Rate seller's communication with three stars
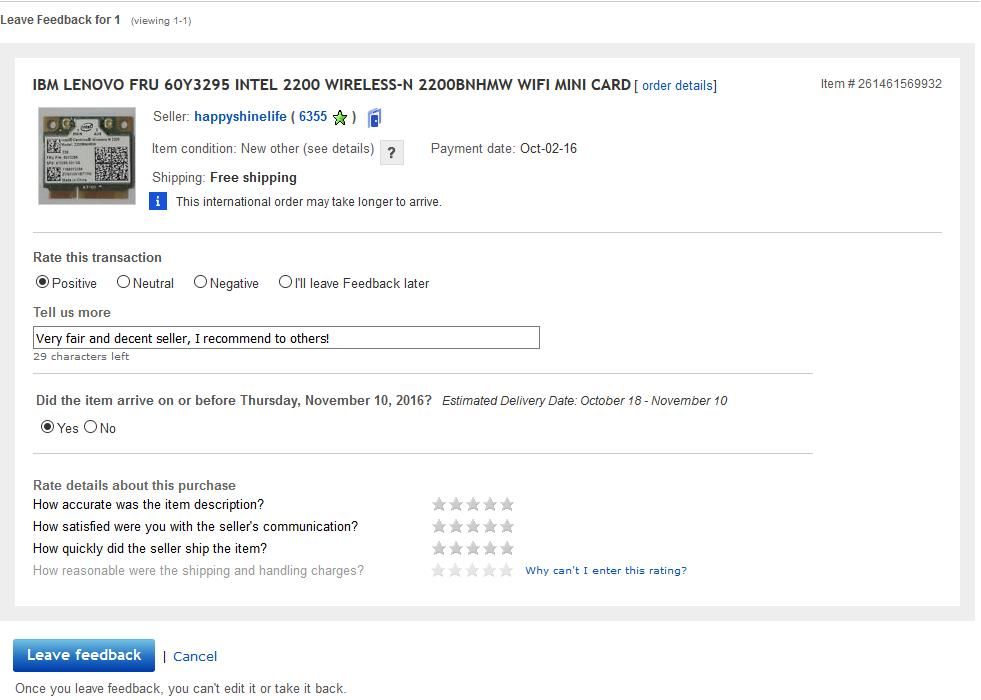The width and height of the screenshot is (981, 700). (473, 527)
